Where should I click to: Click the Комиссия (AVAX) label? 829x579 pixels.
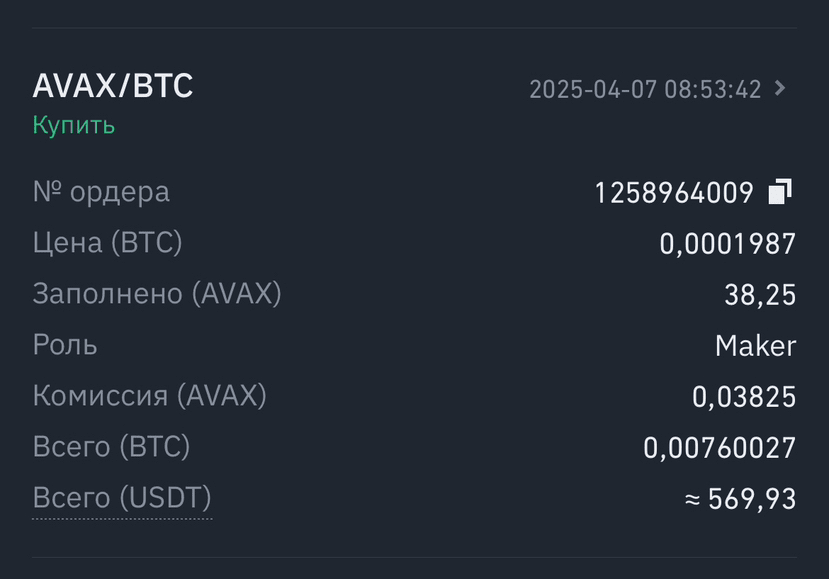[150, 396]
